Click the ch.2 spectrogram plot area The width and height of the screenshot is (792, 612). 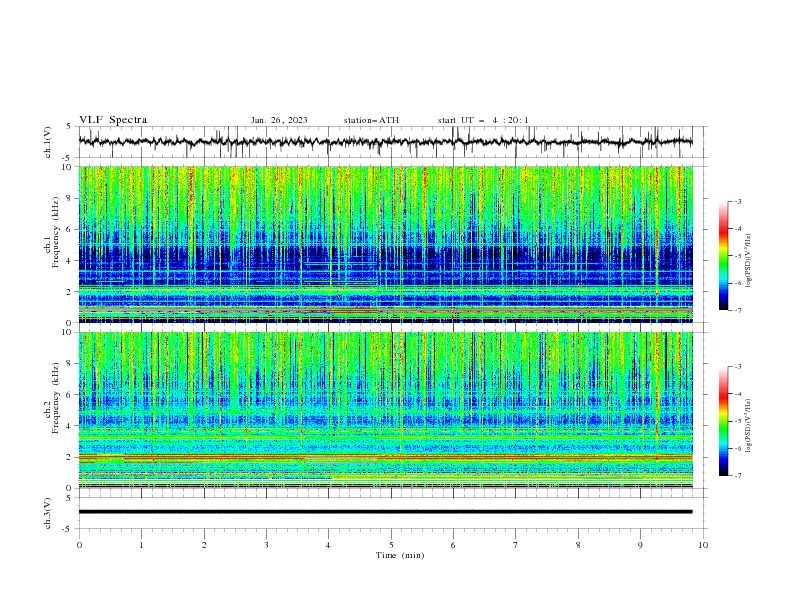(x=385, y=410)
